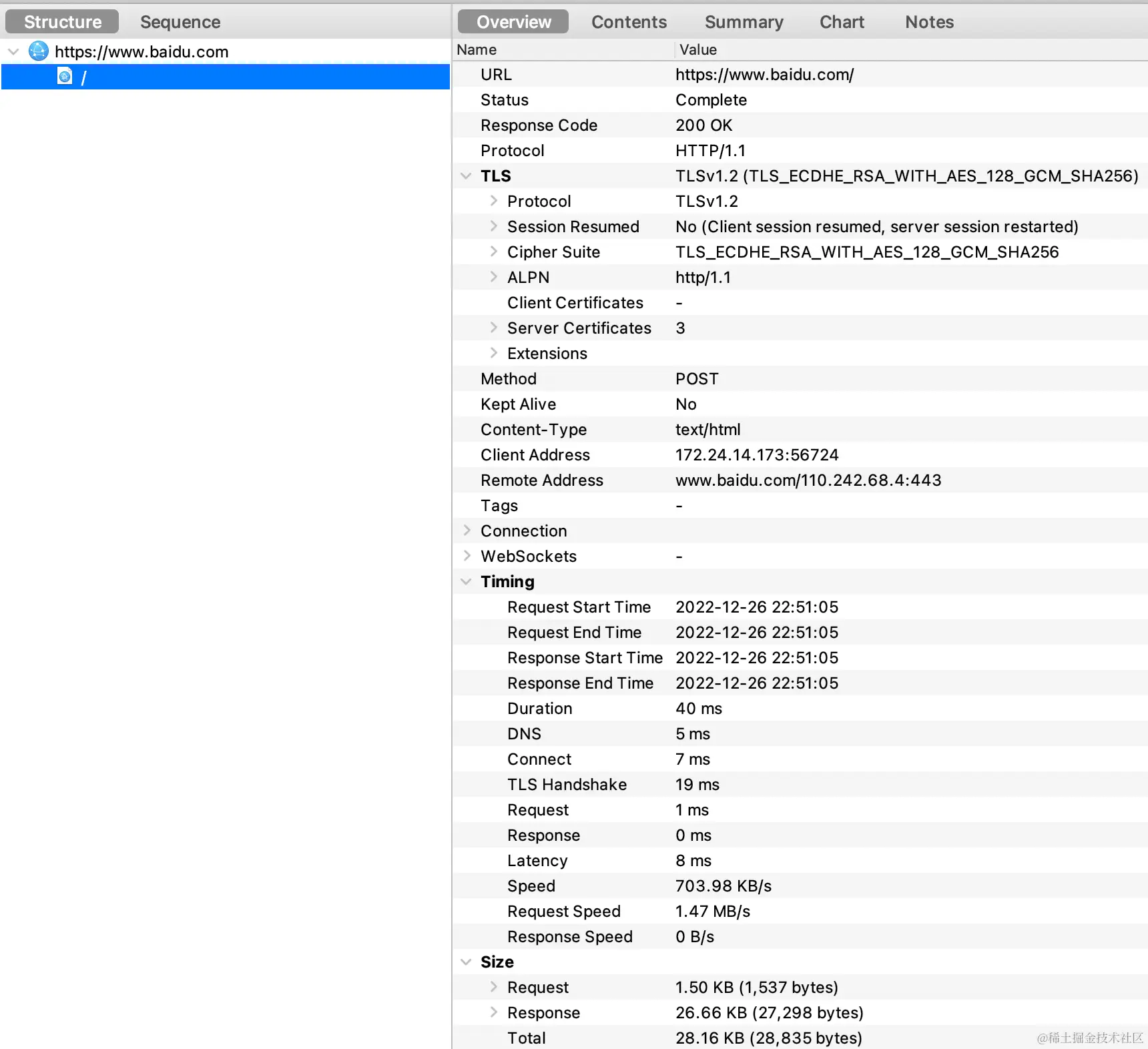Screen dimensions: 1148x1049
Task: Expand the Server Certificates row
Action: click(494, 328)
